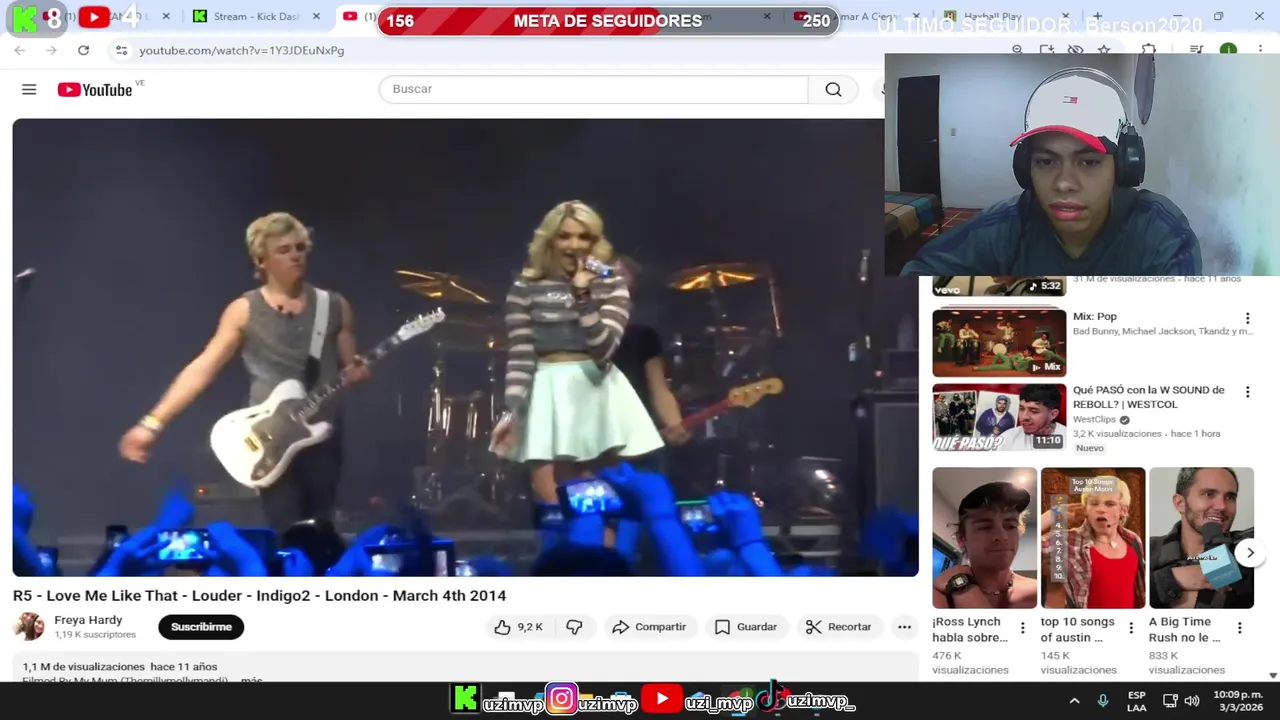Viewport: 1280px width, 720px height.
Task: Open the YouTube hamburger guide menu
Action: coord(29,89)
